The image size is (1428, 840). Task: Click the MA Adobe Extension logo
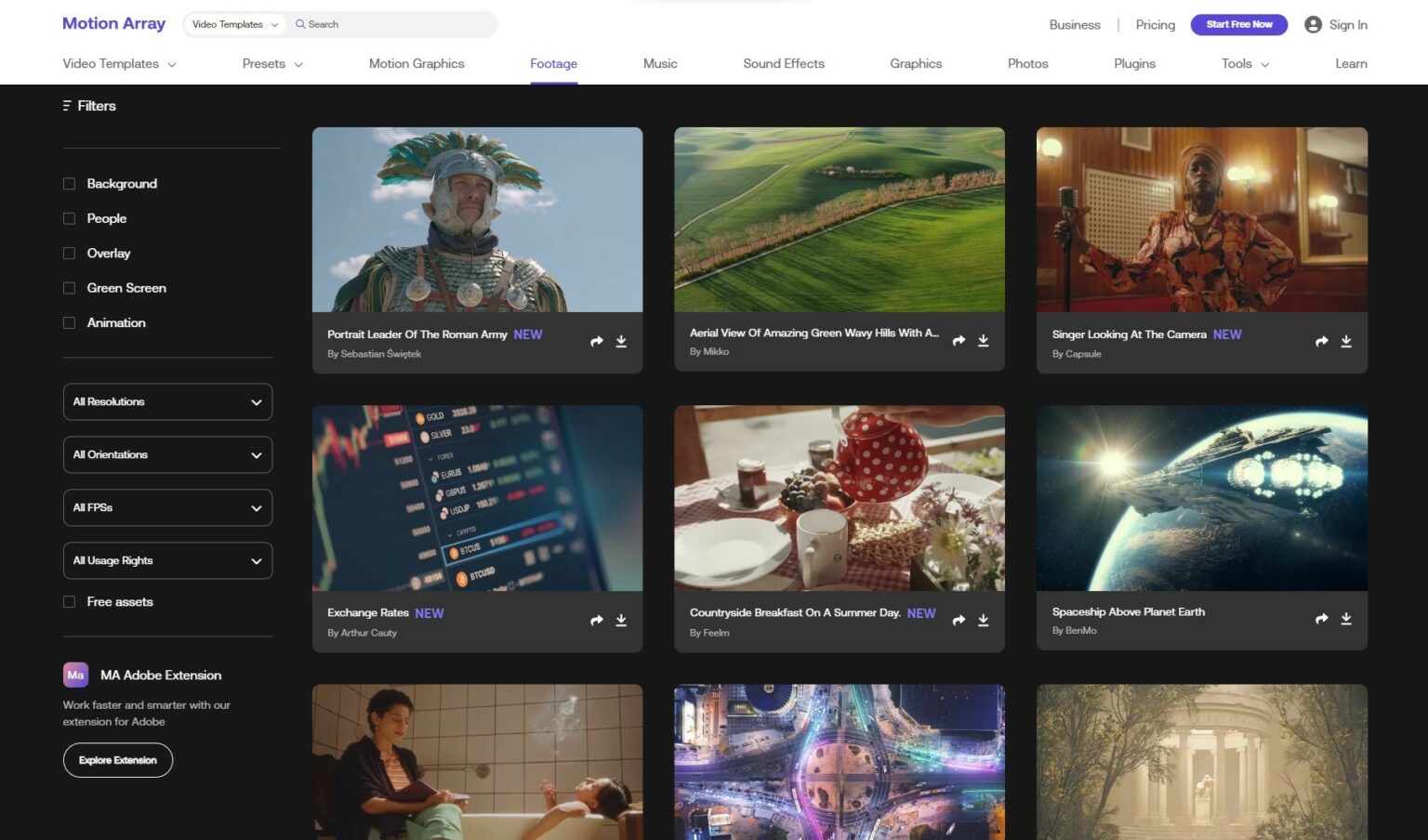[73, 675]
